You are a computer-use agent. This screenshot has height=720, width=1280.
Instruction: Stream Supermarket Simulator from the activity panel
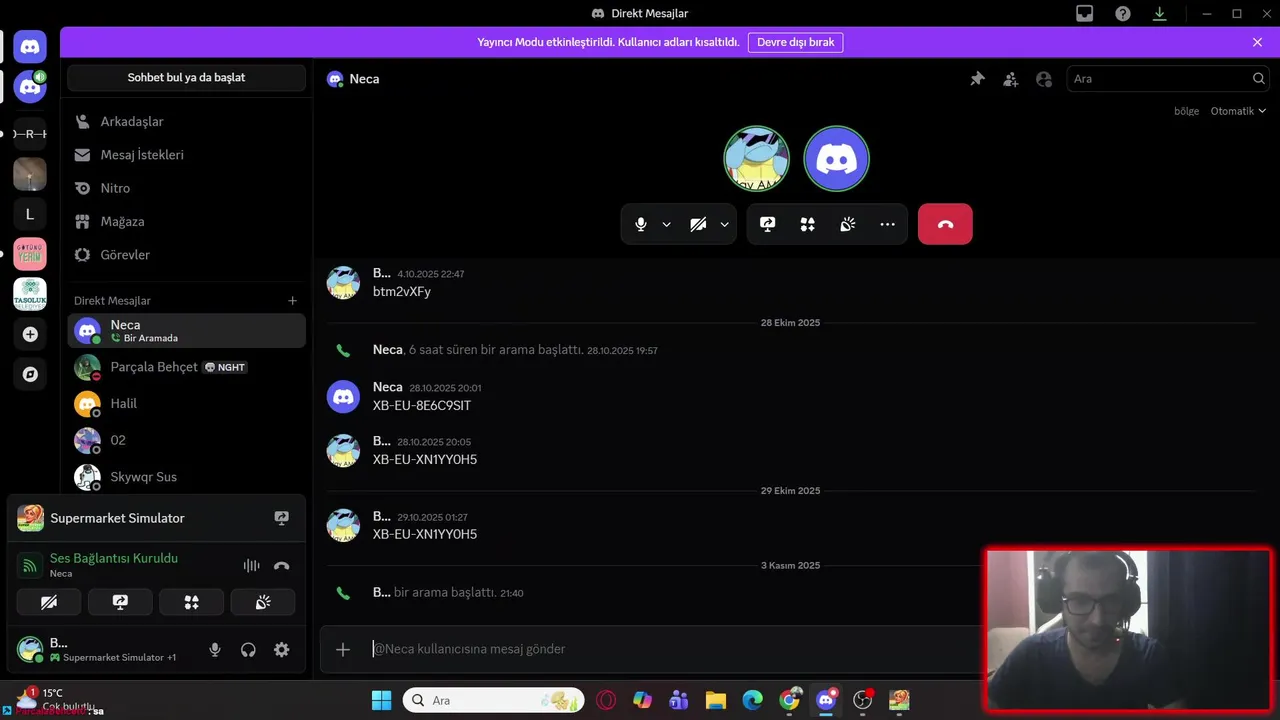point(281,518)
